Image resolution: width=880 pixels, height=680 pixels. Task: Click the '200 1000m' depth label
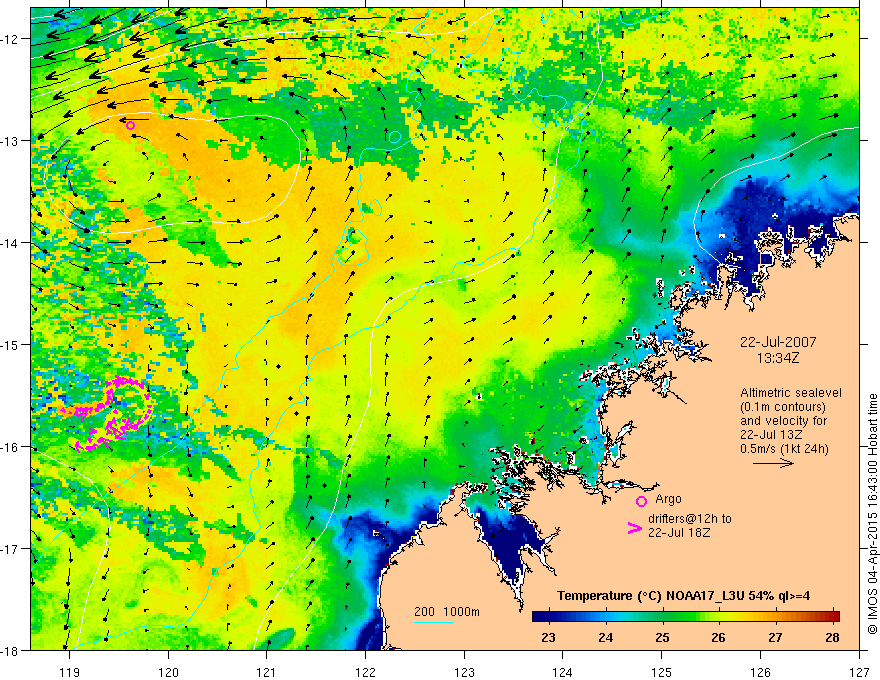(447, 612)
